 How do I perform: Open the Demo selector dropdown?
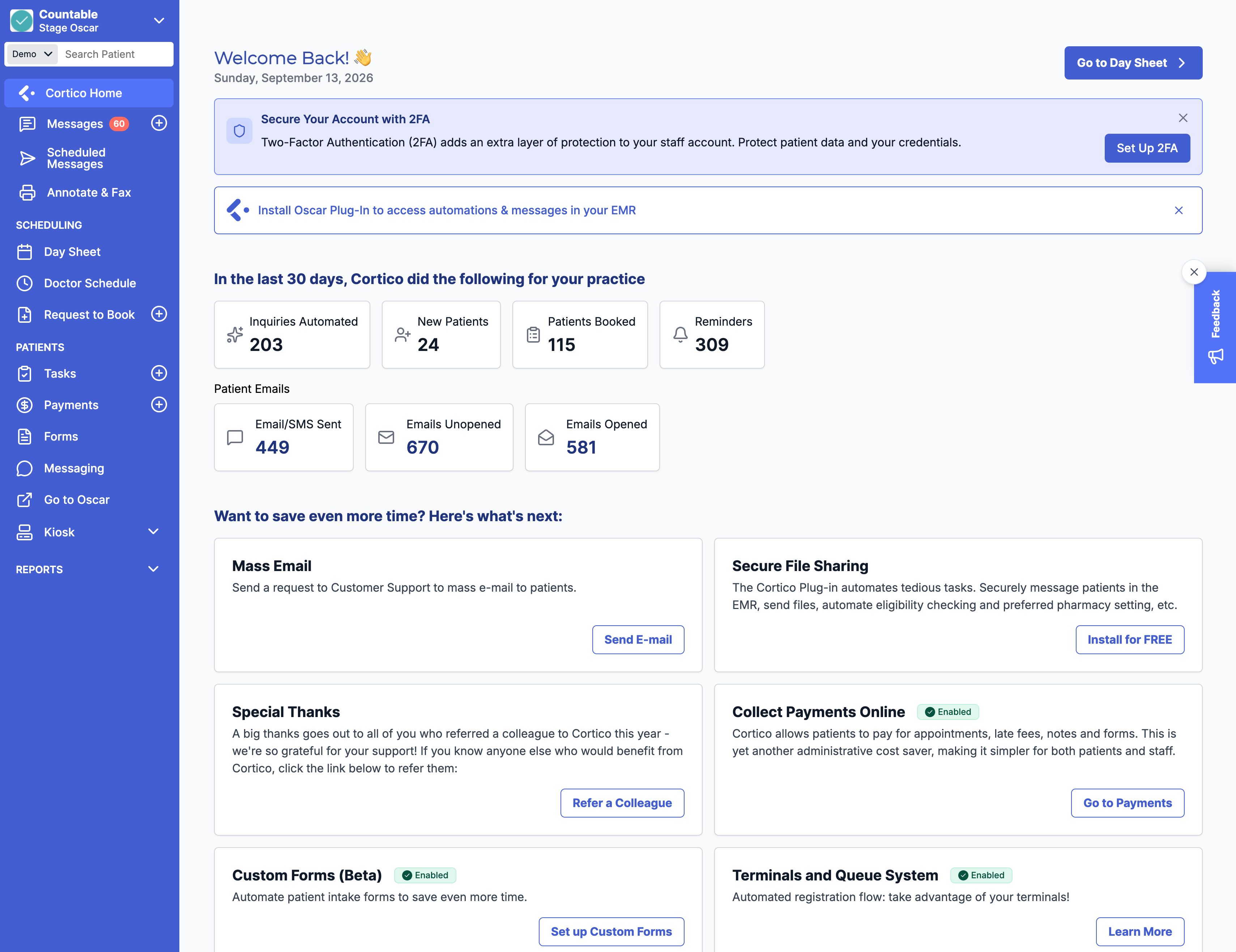pos(32,54)
